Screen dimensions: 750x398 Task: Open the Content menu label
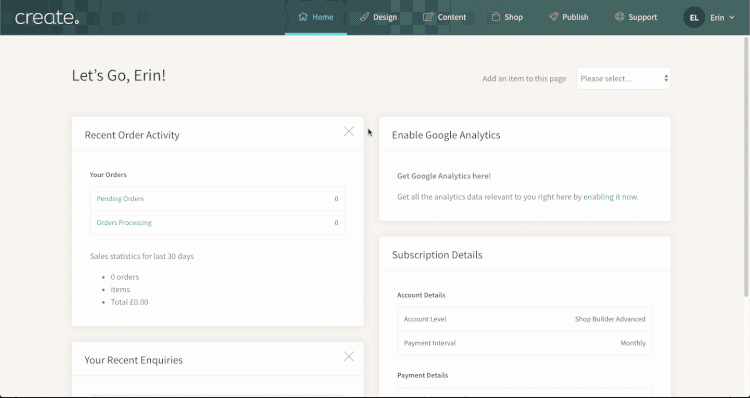452,17
